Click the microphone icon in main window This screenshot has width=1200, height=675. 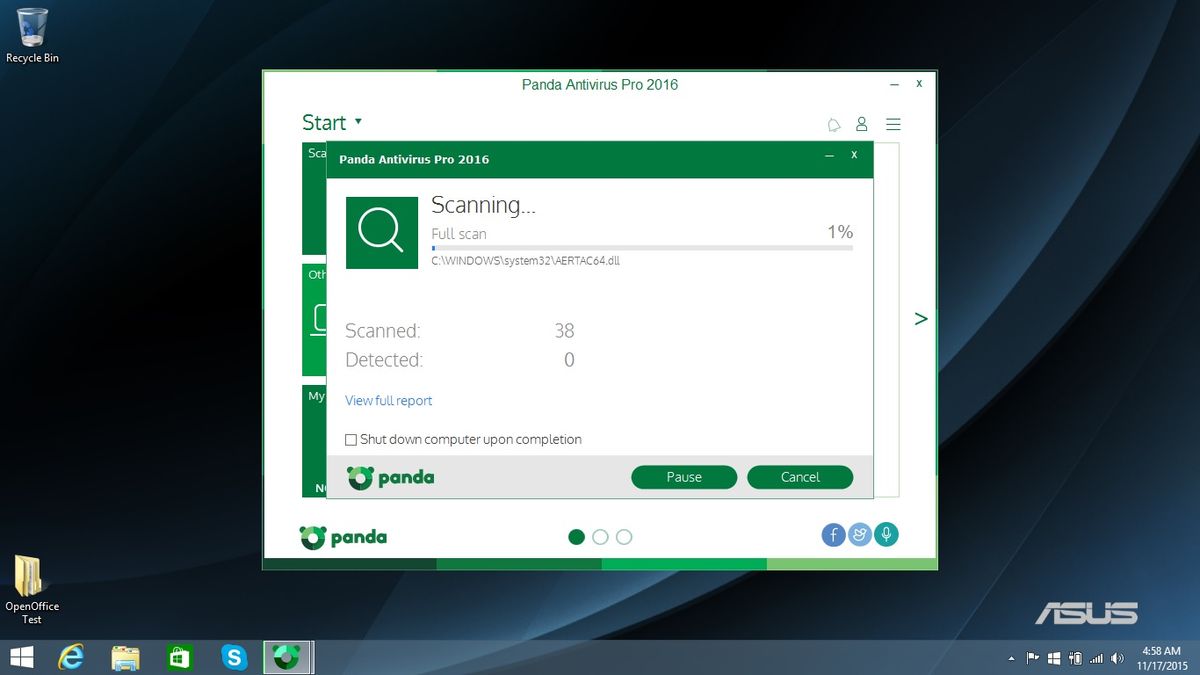click(885, 535)
